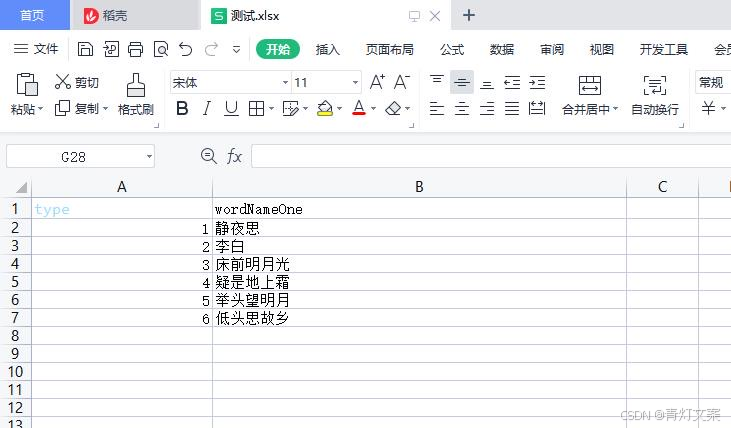Apply cell borders icon
The height and width of the screenshot is (428, 731).
(256, 109)
